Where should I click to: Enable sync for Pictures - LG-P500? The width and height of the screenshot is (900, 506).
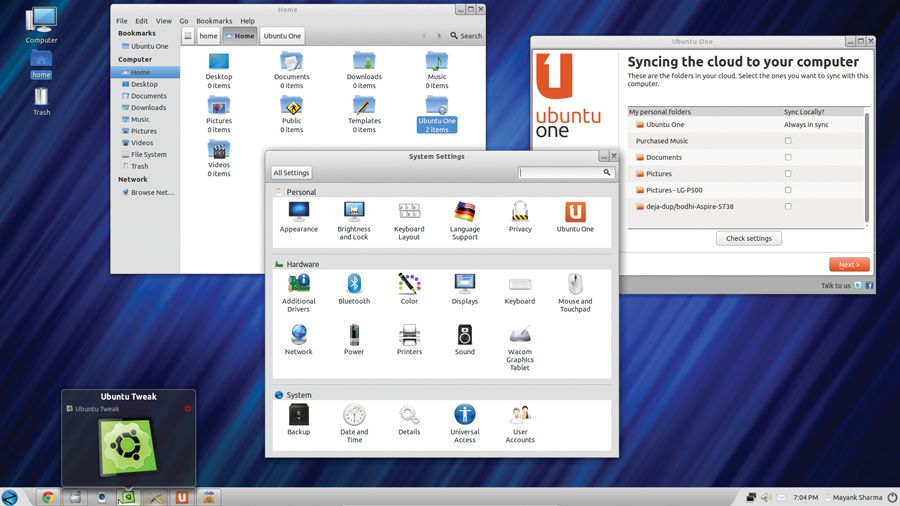click(788, 190)
